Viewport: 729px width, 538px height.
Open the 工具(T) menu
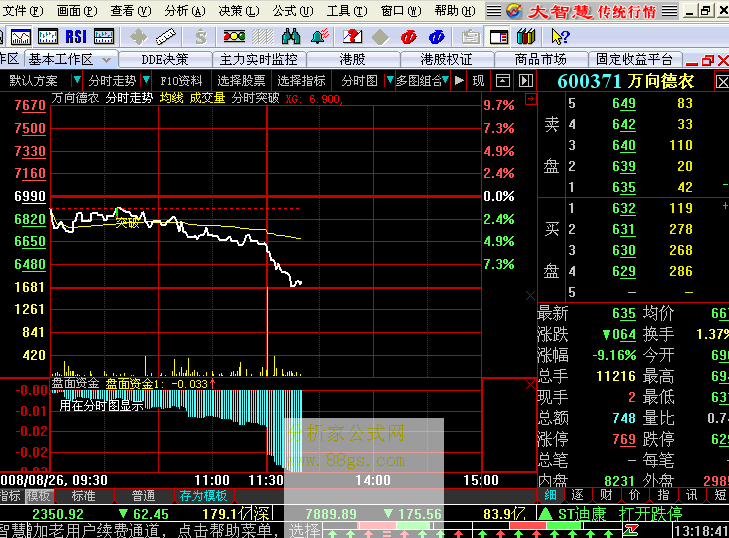(x=347, y=11)
